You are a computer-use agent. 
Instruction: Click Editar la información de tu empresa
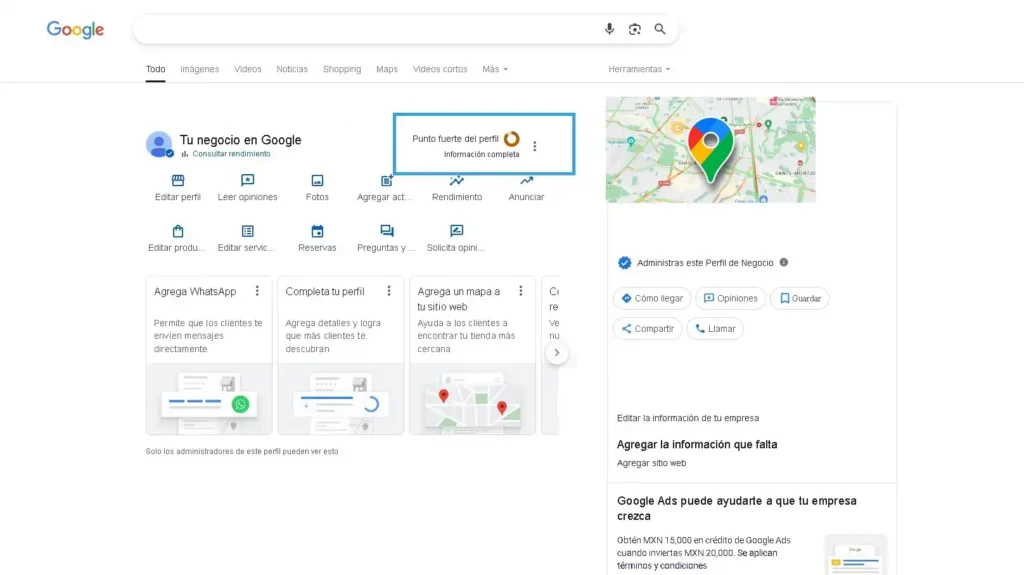[x=688, y=418]
